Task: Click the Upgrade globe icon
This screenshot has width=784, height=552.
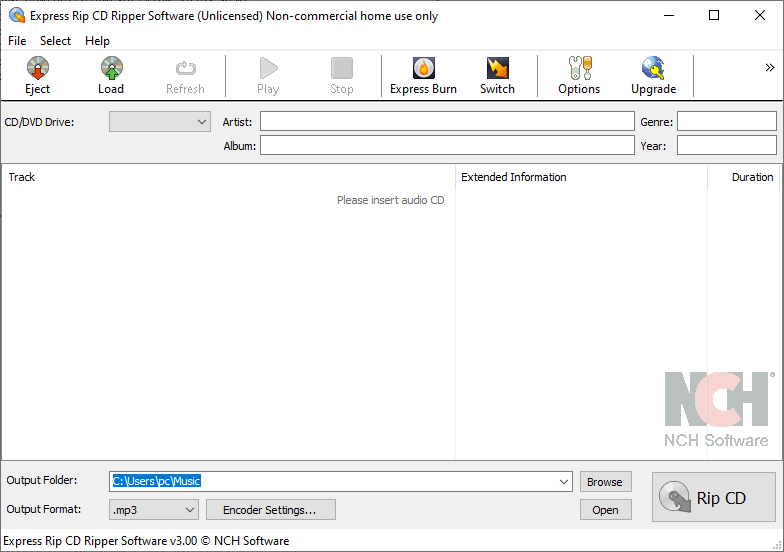Action: pos(654,76)
